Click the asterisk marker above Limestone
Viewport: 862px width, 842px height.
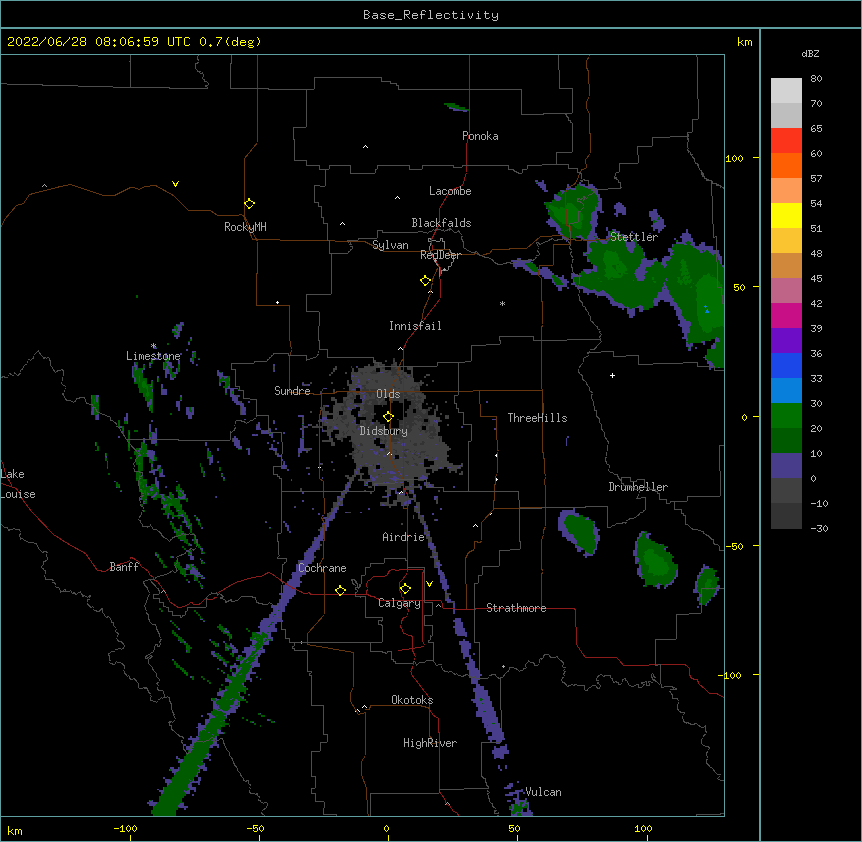[153, 346]
